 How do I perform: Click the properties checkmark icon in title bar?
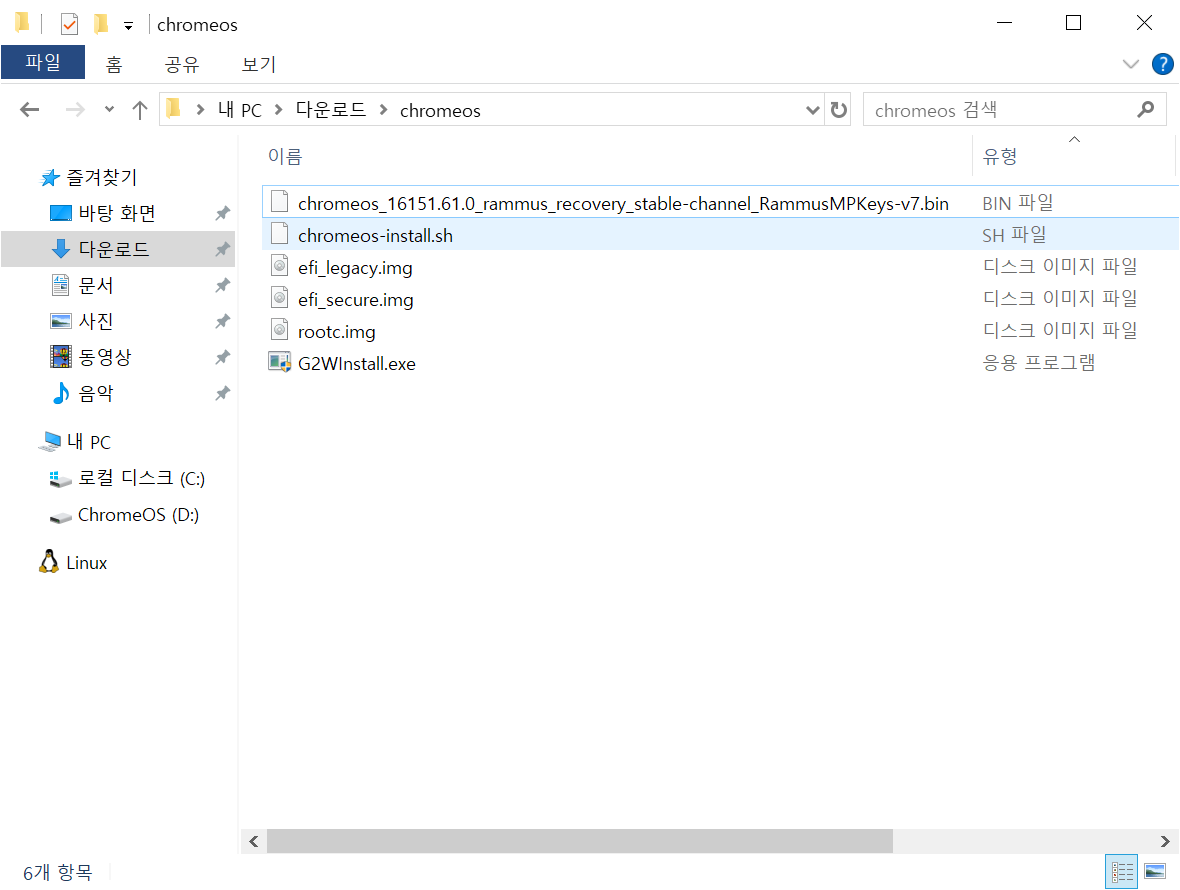tap(69, 24)
